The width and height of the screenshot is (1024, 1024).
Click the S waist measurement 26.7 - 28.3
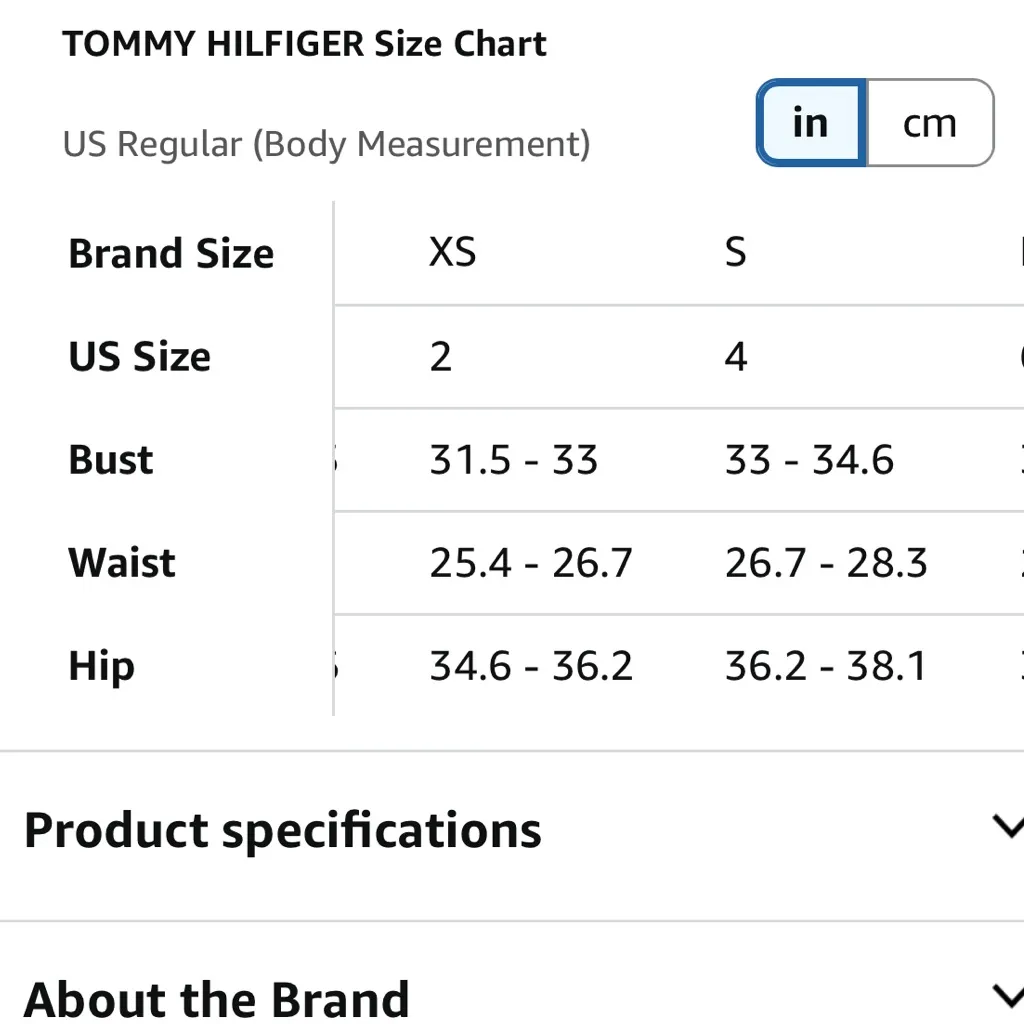(x=826, y=563)
